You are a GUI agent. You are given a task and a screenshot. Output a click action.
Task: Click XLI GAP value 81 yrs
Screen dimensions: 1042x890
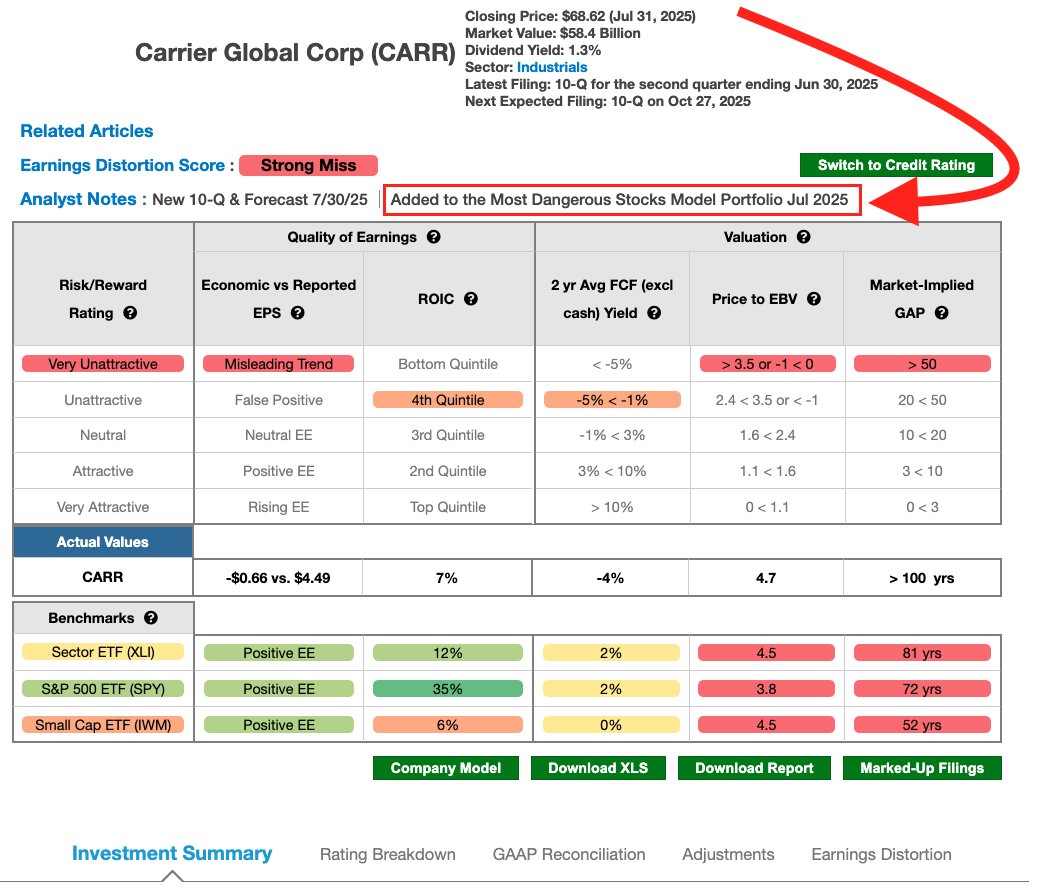pos(922,653)
